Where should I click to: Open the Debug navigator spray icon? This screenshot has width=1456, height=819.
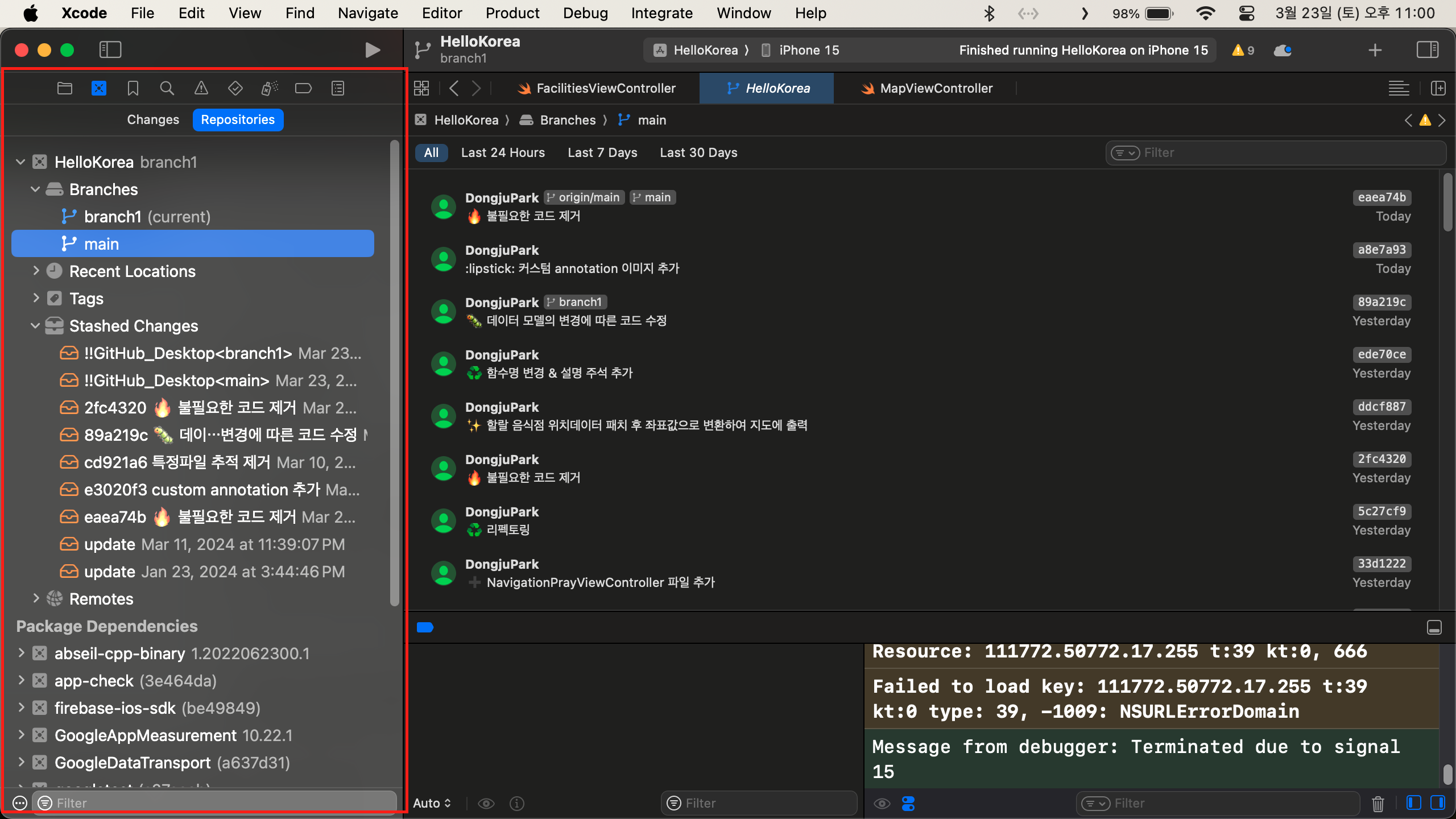tap(270, 88)
